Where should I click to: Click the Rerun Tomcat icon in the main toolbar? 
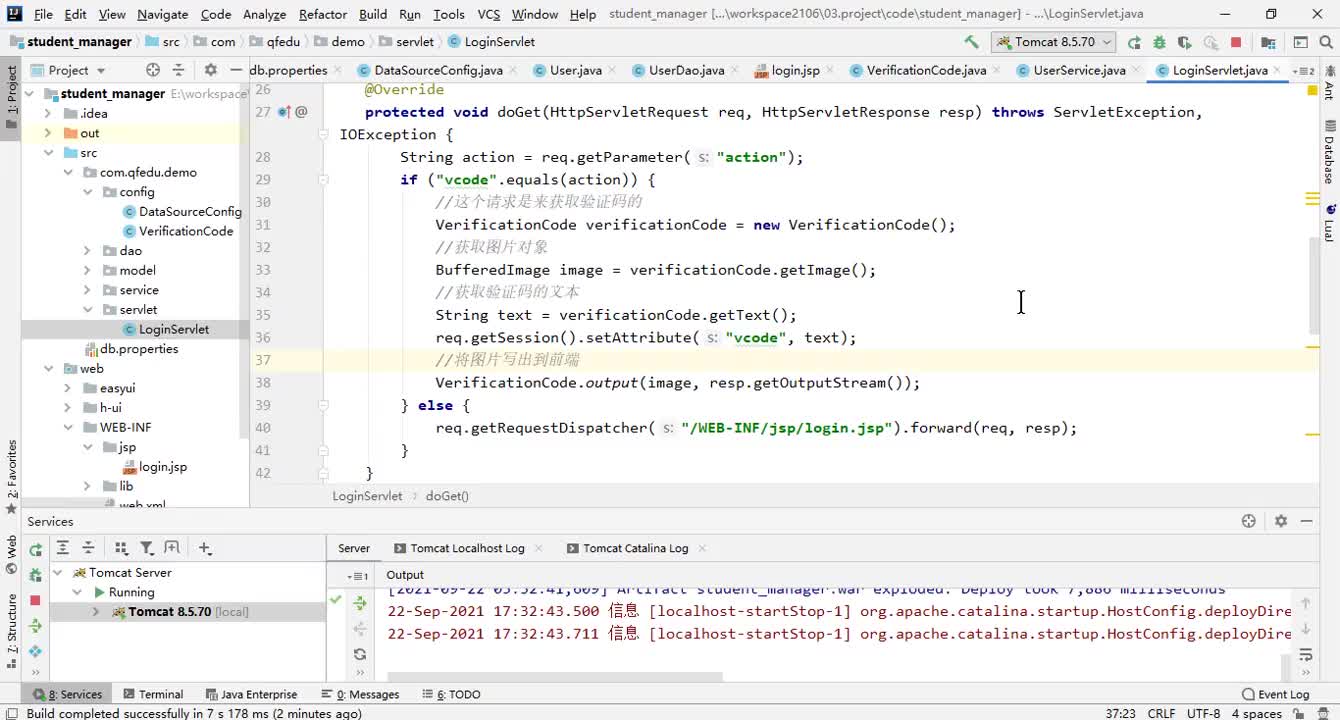point(1134,42)
